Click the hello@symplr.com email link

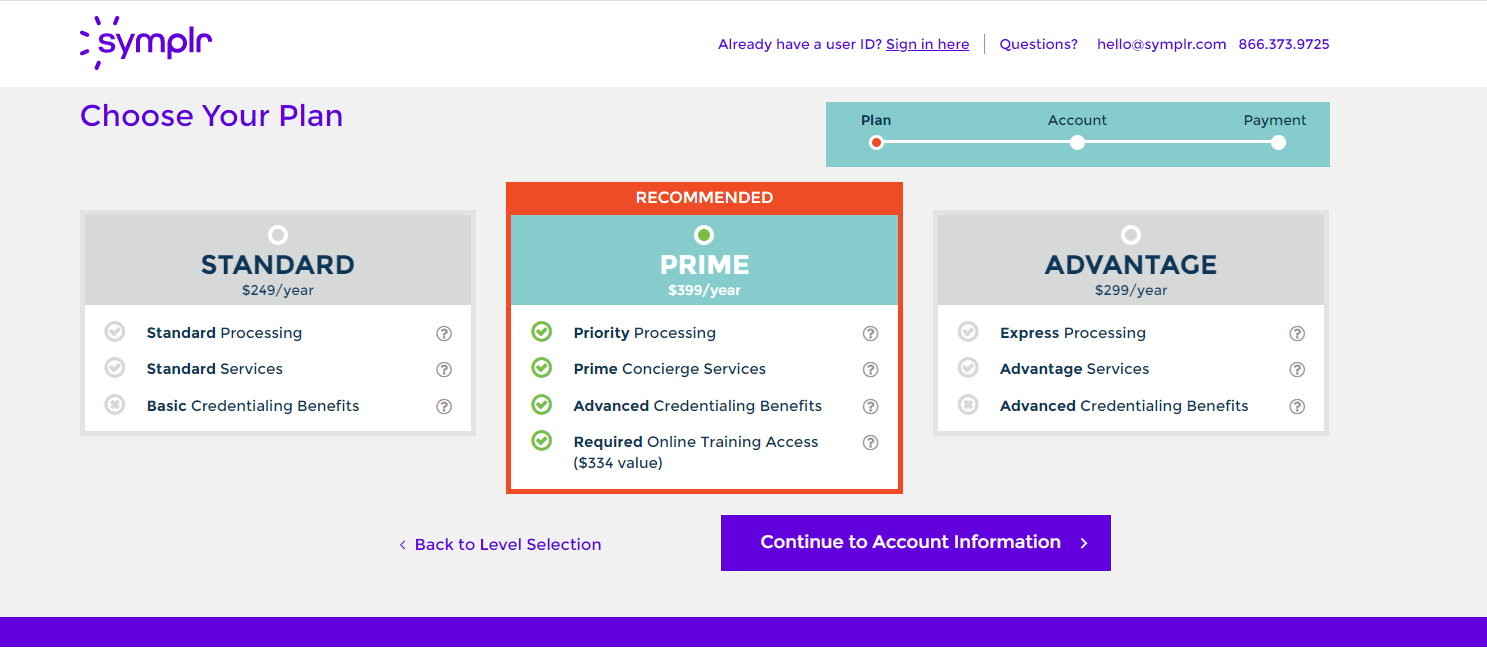point(1161,44)
